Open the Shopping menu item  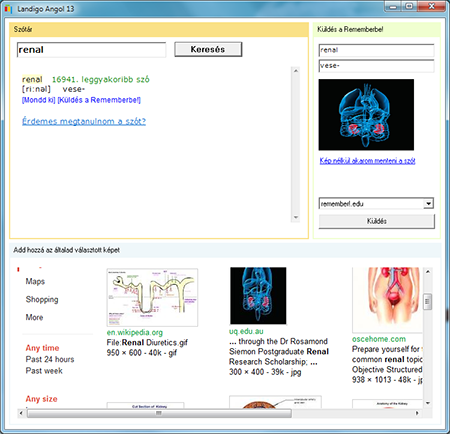click(x=42, y=299)
